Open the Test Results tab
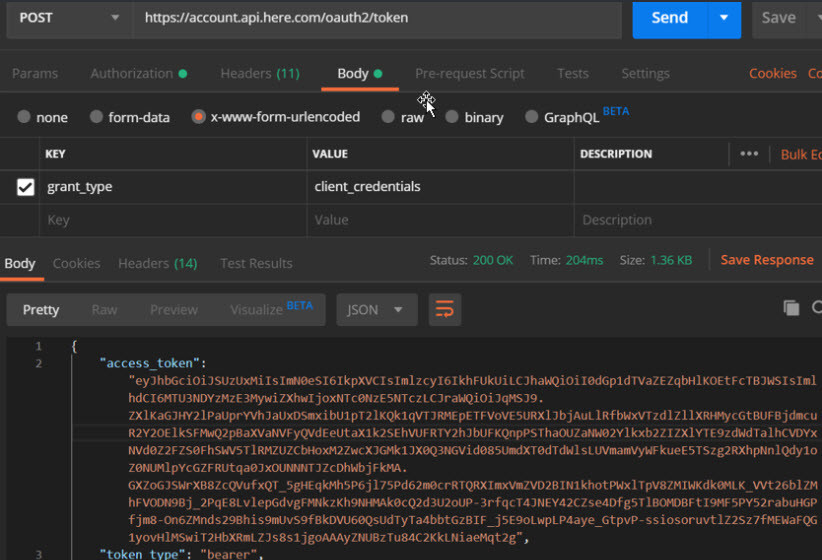822x560 pixels. pos(256,263)
